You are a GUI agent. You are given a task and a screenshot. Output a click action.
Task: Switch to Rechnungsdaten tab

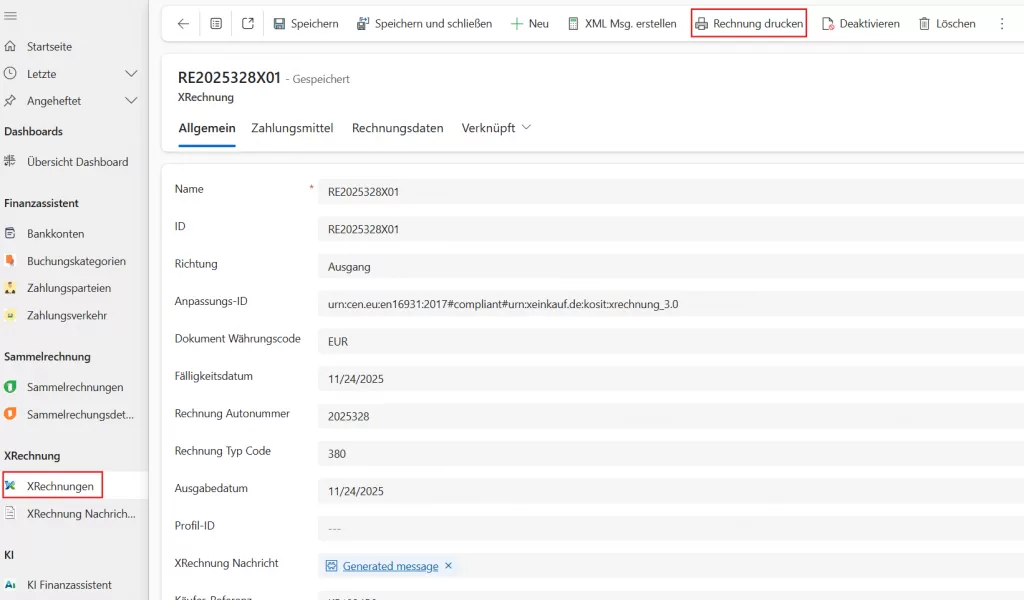[397, 129]
